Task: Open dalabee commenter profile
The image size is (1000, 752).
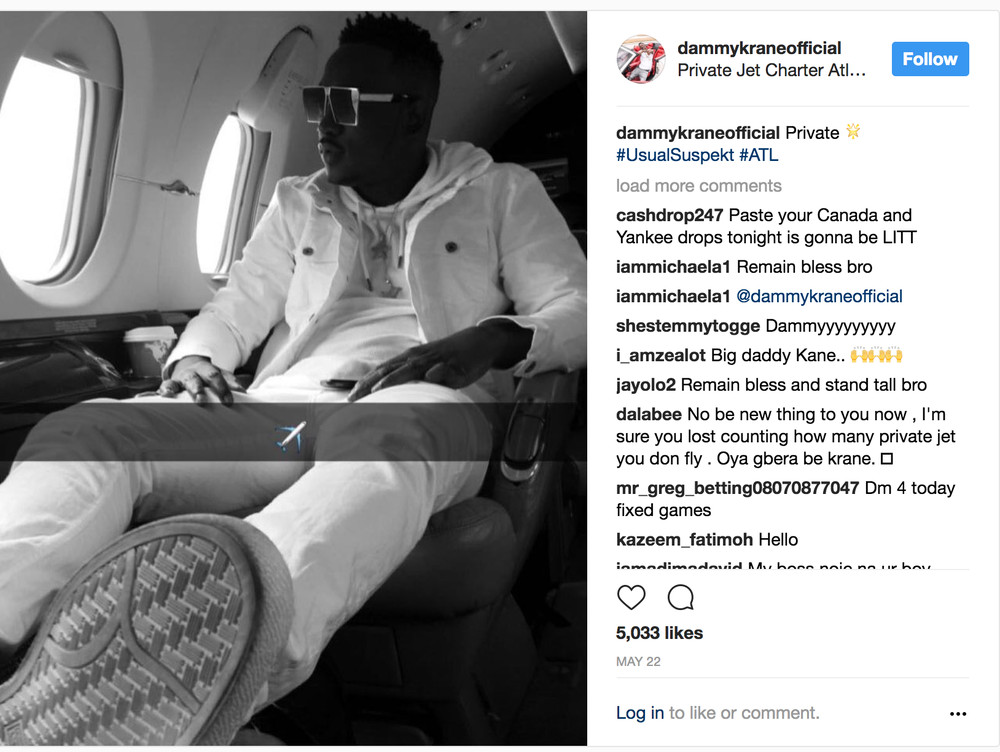Action: pyautogui.click(x=649, y=414)
